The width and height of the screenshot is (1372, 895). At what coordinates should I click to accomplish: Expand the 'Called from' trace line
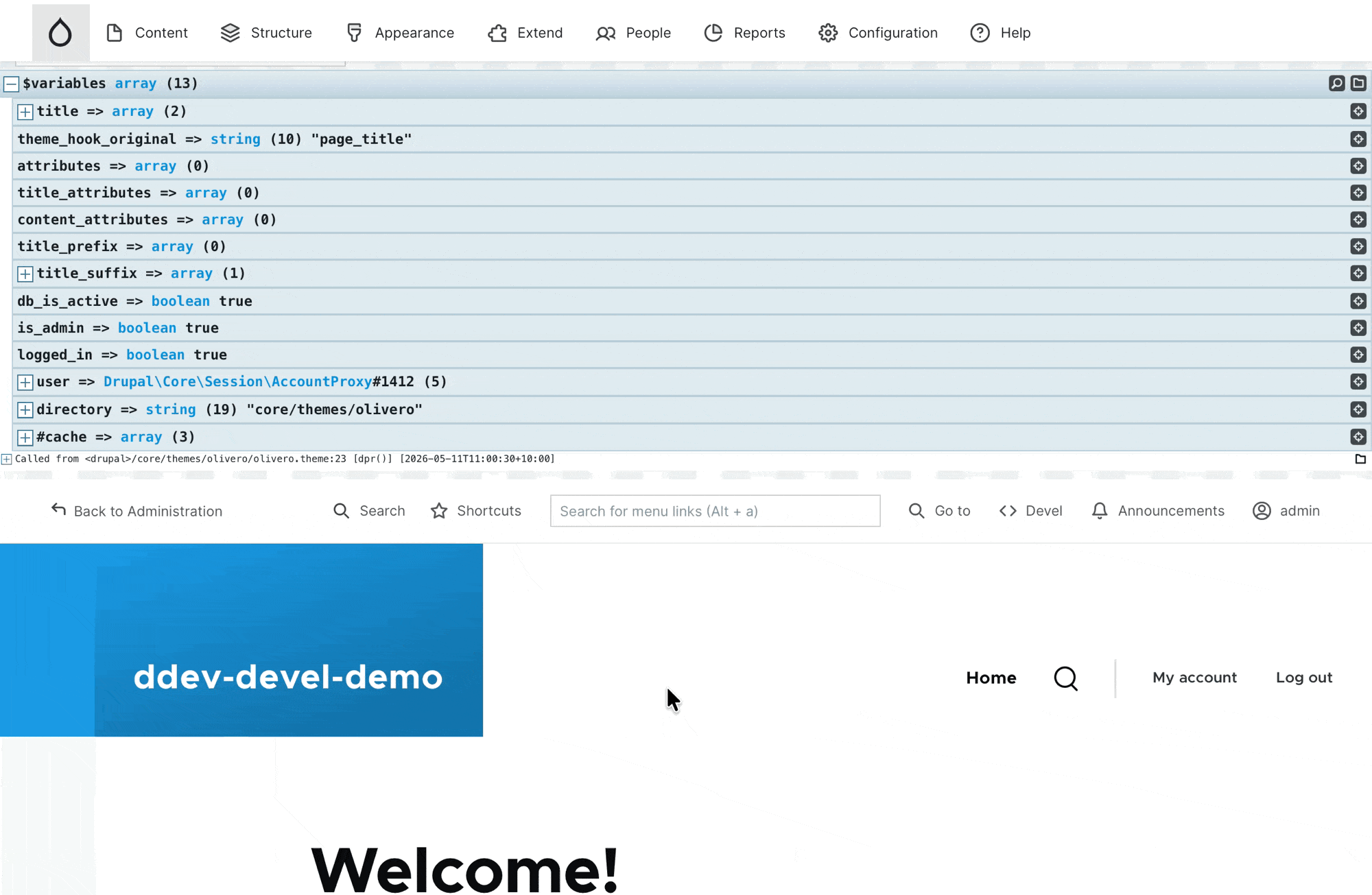7,459
